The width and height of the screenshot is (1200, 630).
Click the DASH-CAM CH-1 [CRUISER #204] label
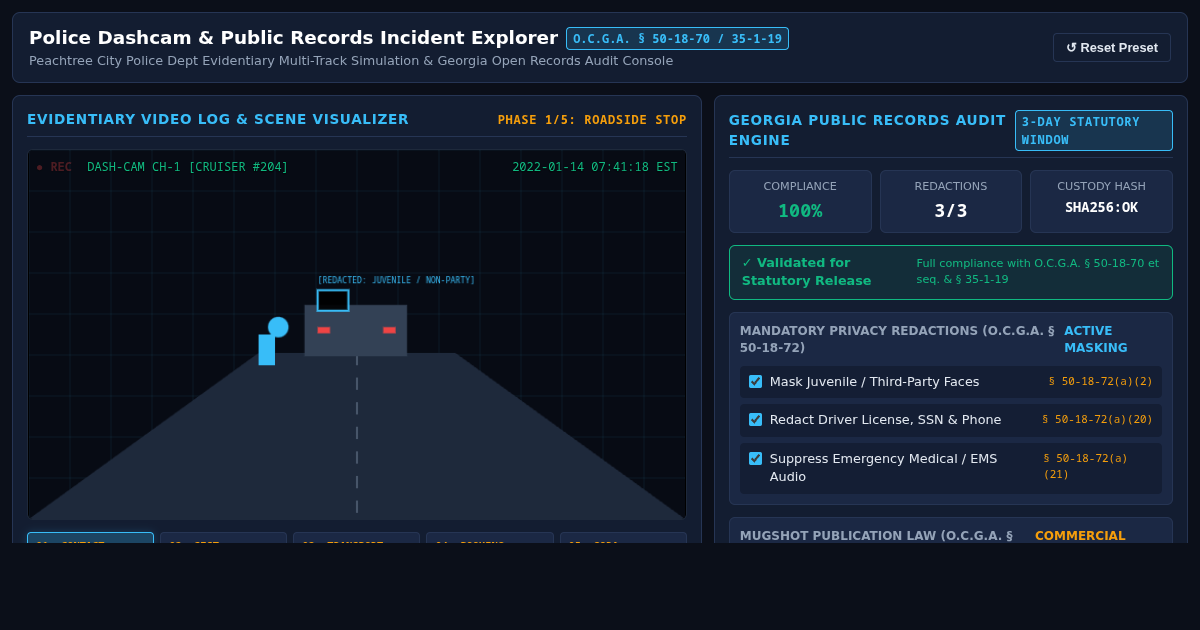187,167
